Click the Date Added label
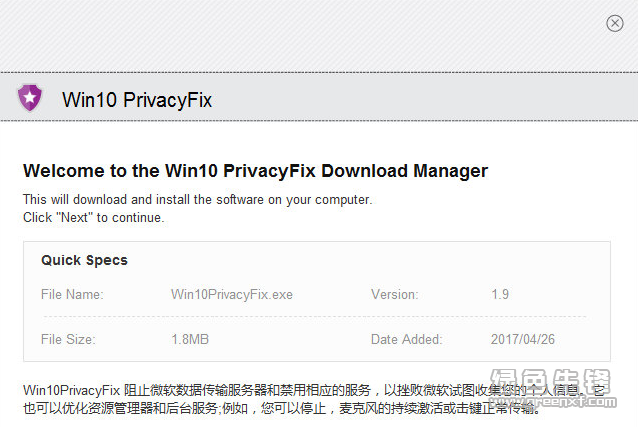Screen dimensions: 638x427 [406, 339]
